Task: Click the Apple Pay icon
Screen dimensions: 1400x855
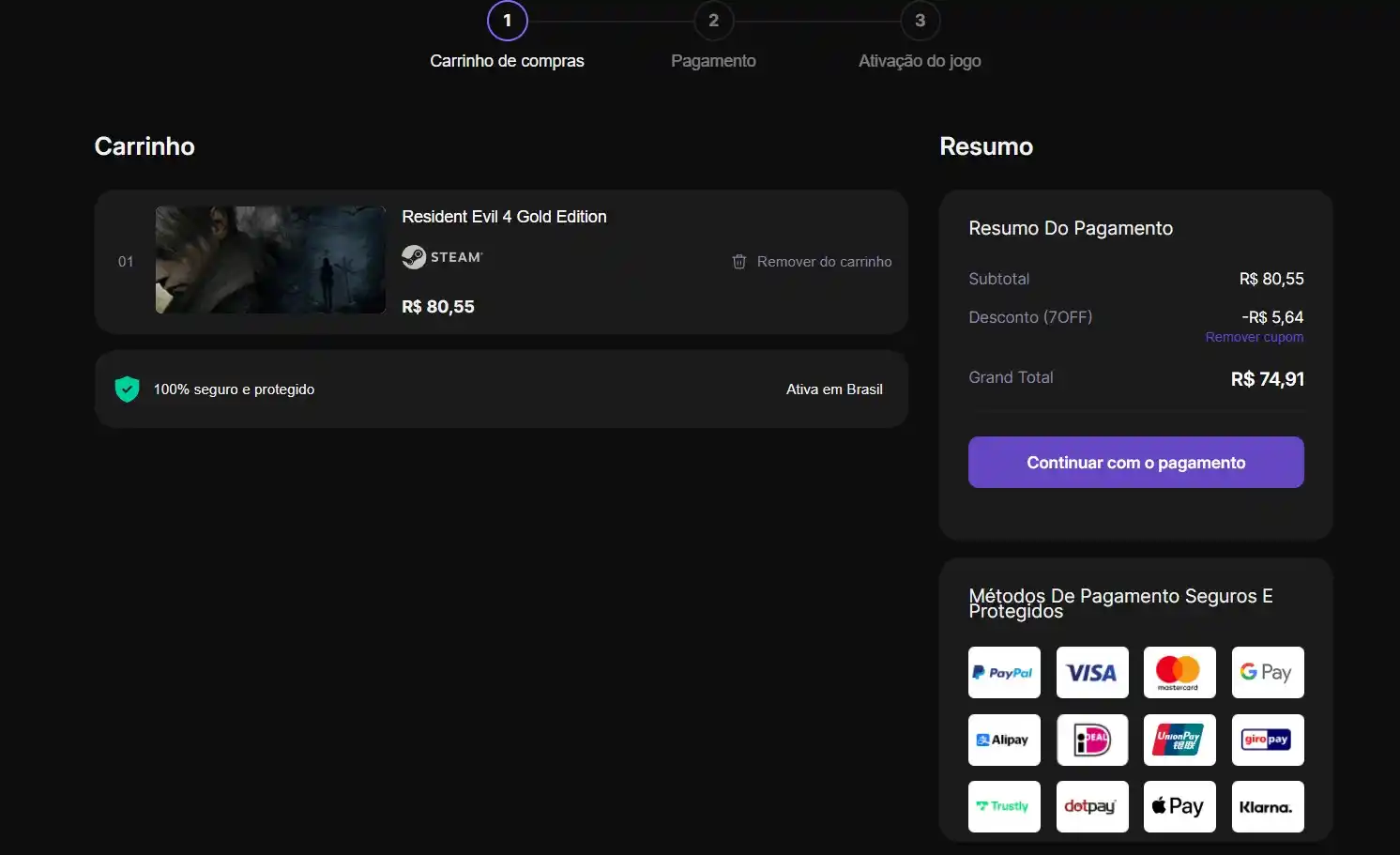Action: coord(1179,806)
